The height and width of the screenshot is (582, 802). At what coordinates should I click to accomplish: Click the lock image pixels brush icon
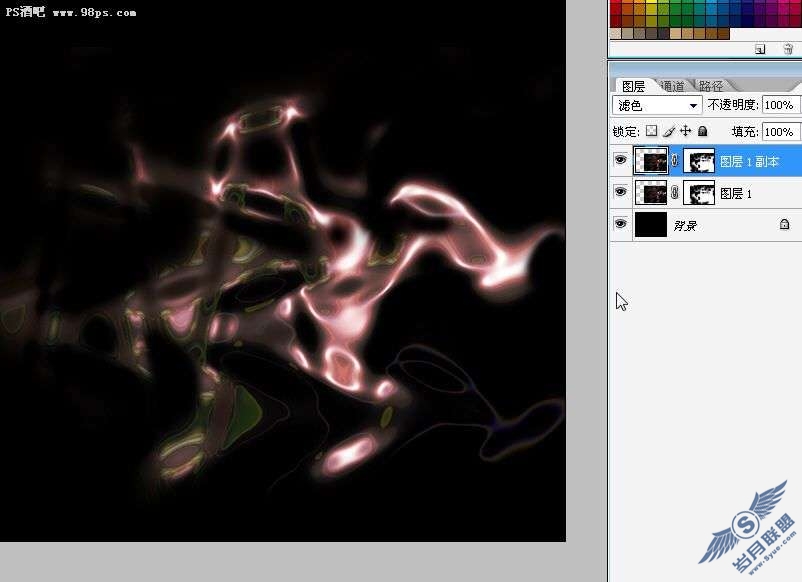click(x=669, y=131)
